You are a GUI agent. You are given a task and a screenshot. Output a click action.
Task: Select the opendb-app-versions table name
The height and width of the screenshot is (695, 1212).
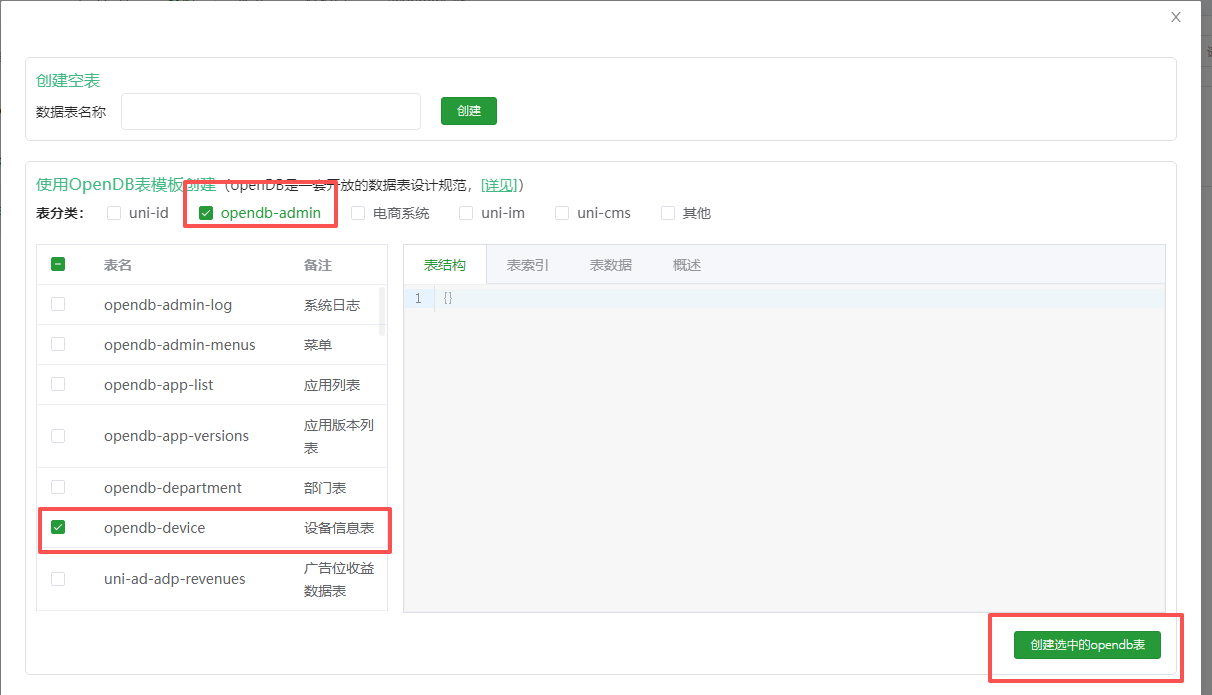[177, 436]
